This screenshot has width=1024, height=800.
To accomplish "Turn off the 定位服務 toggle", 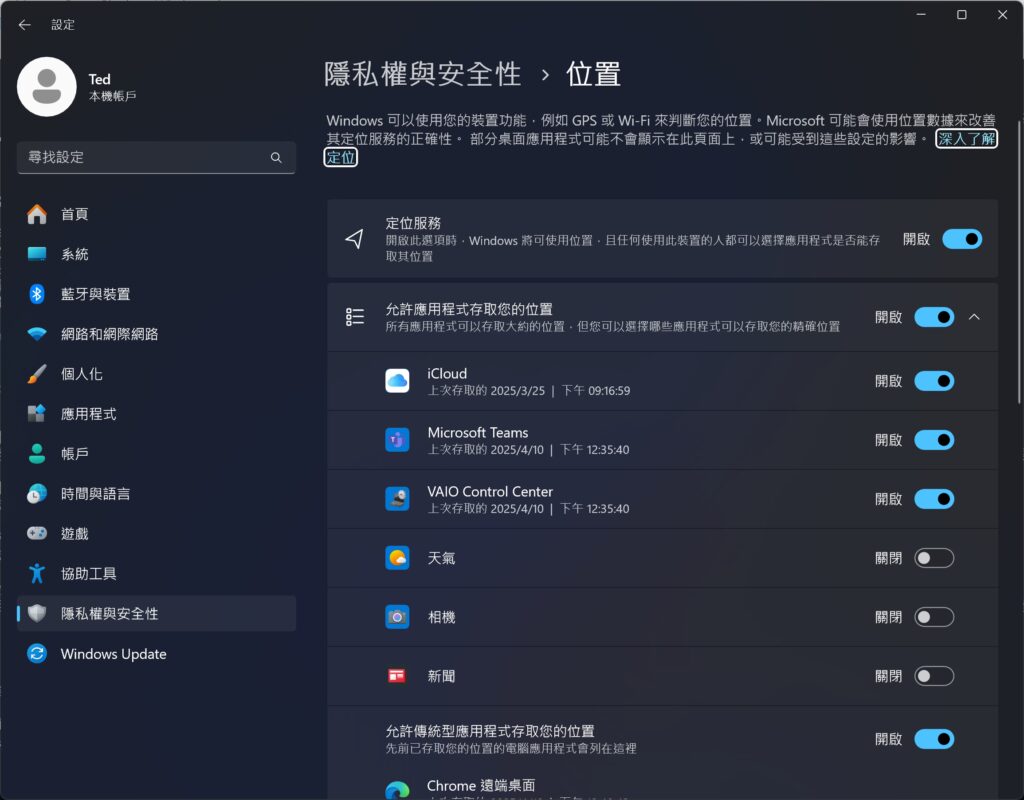I will tap(961, 239).
